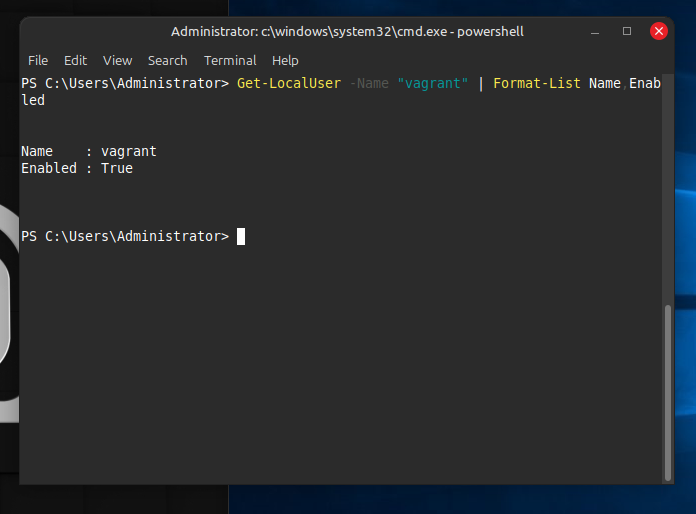Open the Terminal menu
This screenshot has height=514, width=696.
point(230,60)
